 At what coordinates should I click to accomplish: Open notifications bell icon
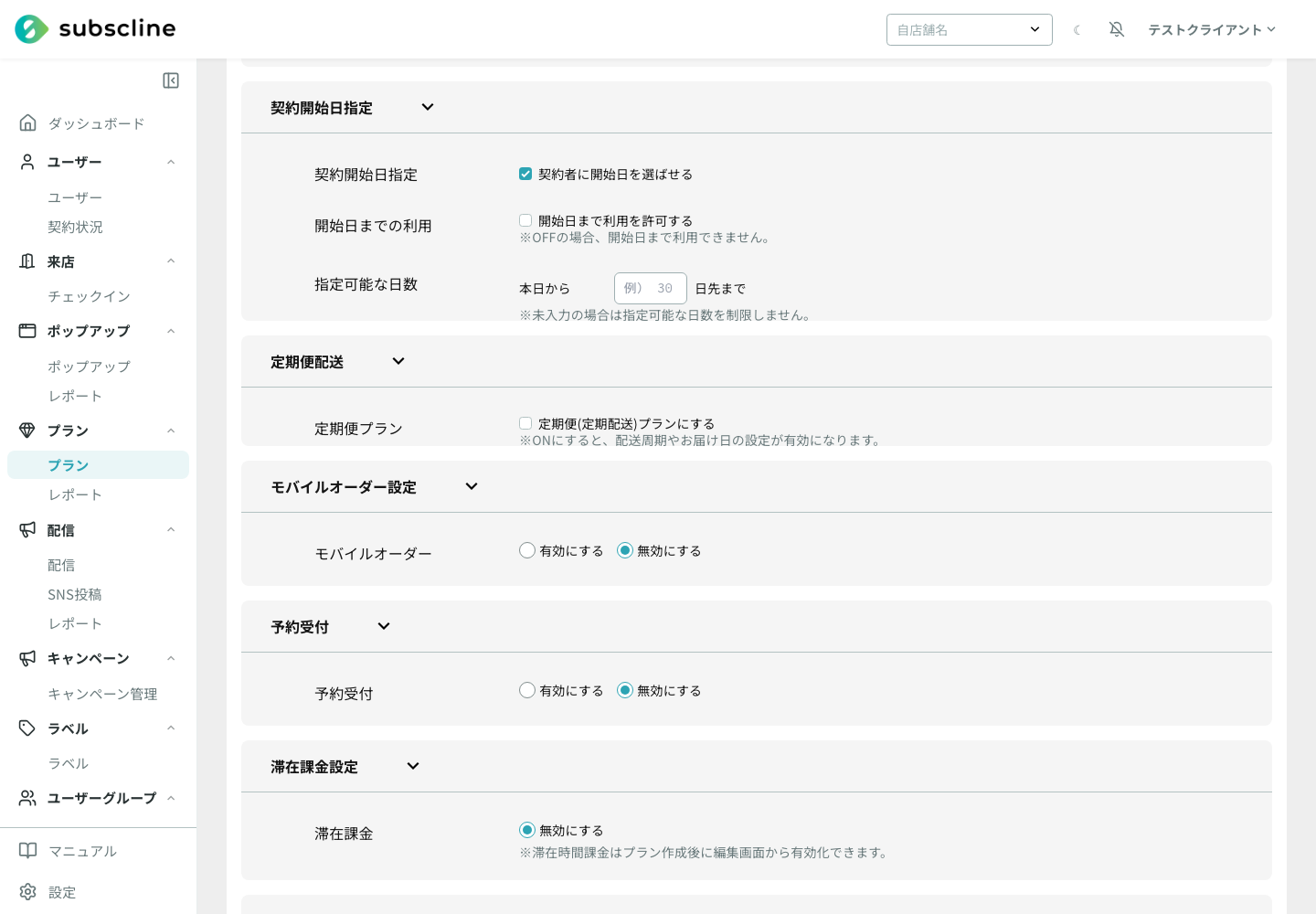(1117, 29)
